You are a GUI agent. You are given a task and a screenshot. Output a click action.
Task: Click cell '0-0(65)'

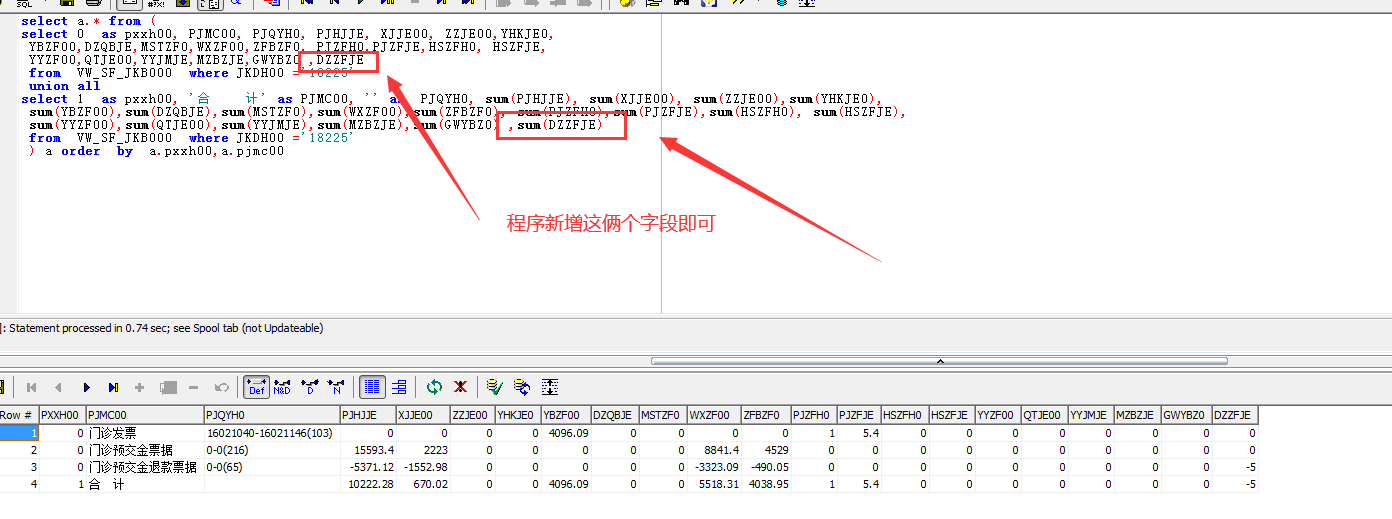point(272,467)
